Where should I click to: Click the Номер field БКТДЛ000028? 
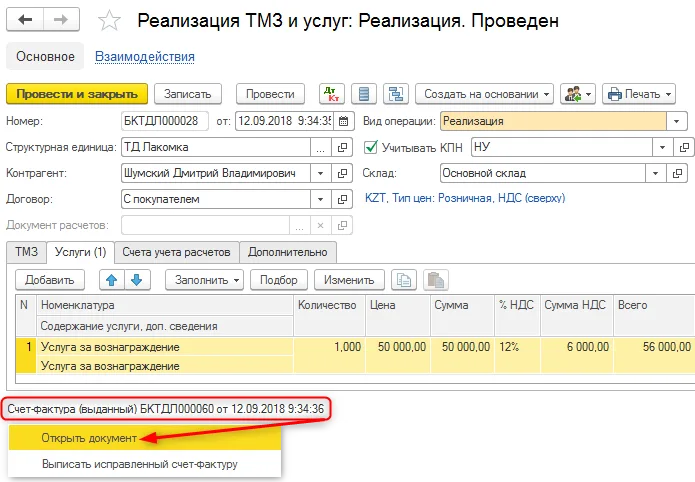(164, 121)
